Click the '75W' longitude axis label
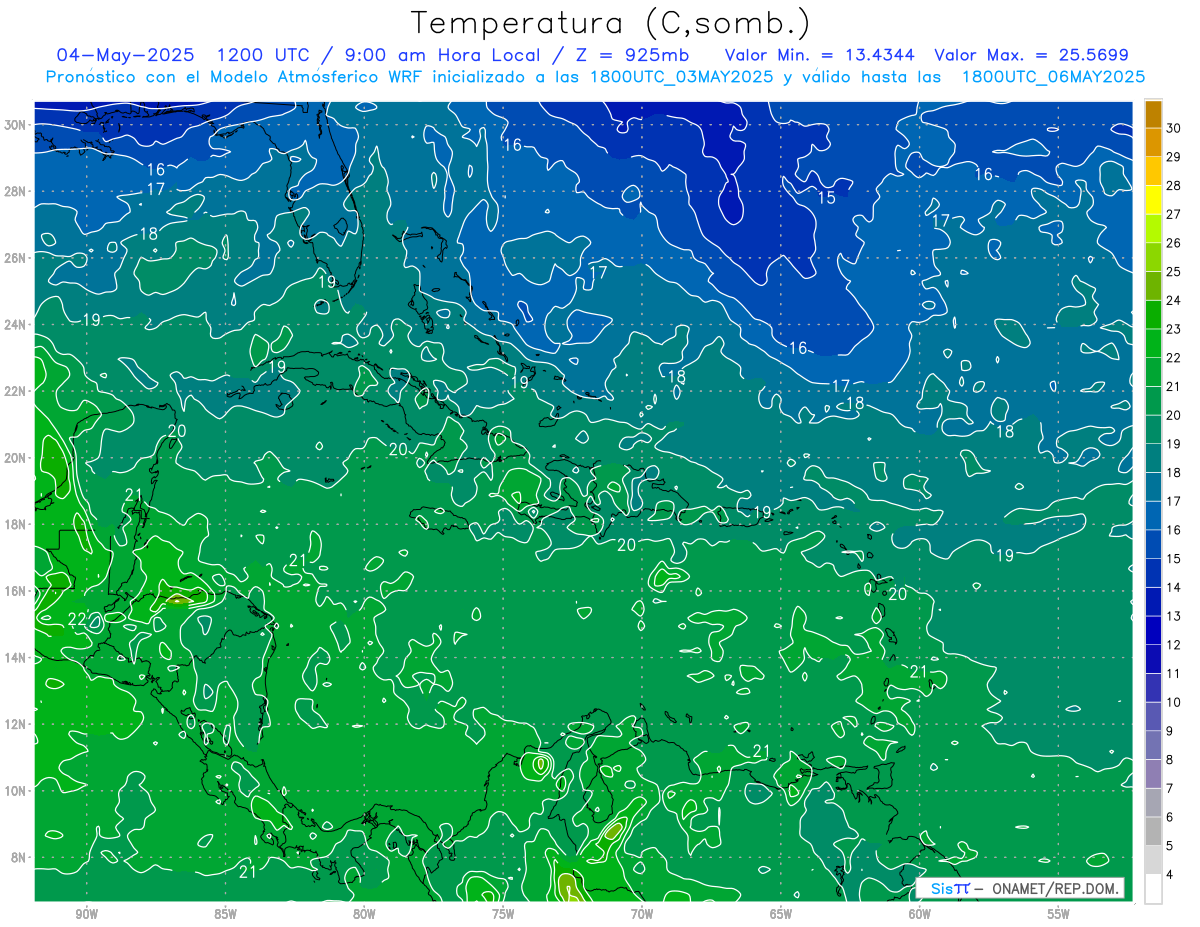The height and width of the screenshot is (927, 1200). [503, 914]
